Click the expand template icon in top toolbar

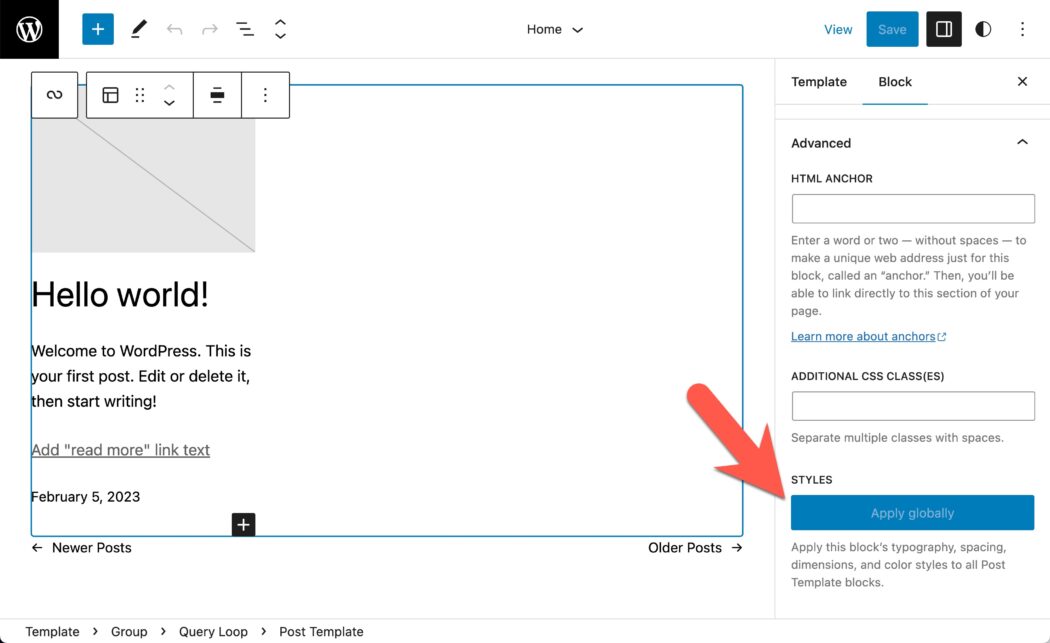click(x=280, y=29)
